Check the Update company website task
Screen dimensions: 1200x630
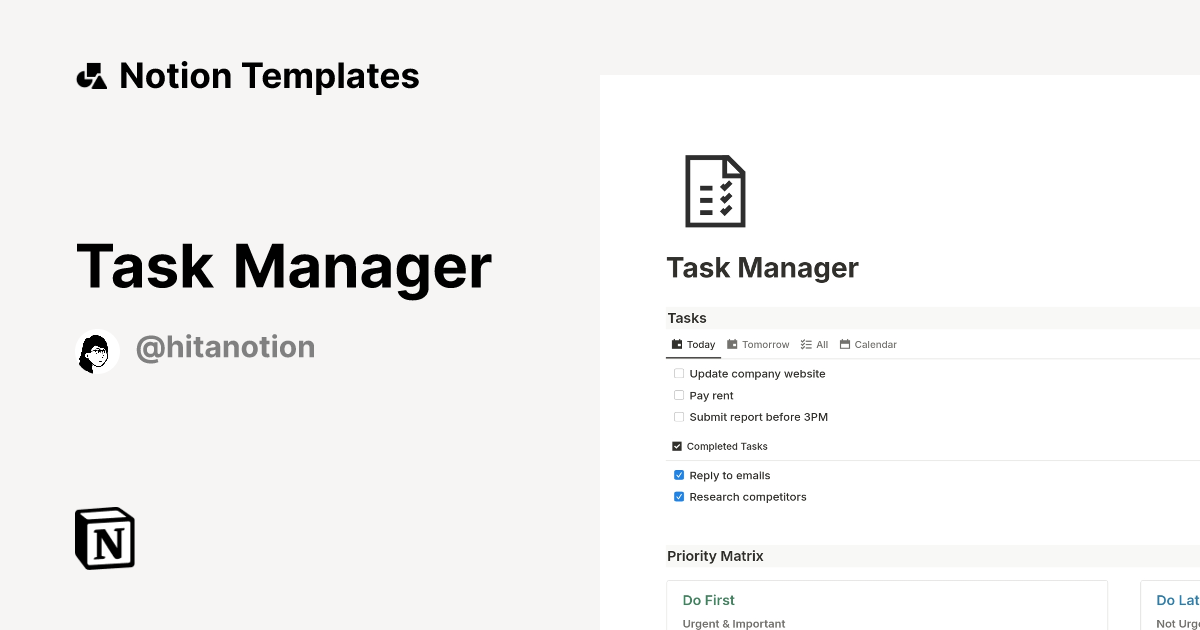pyautogui.click(x=679, y=373)
